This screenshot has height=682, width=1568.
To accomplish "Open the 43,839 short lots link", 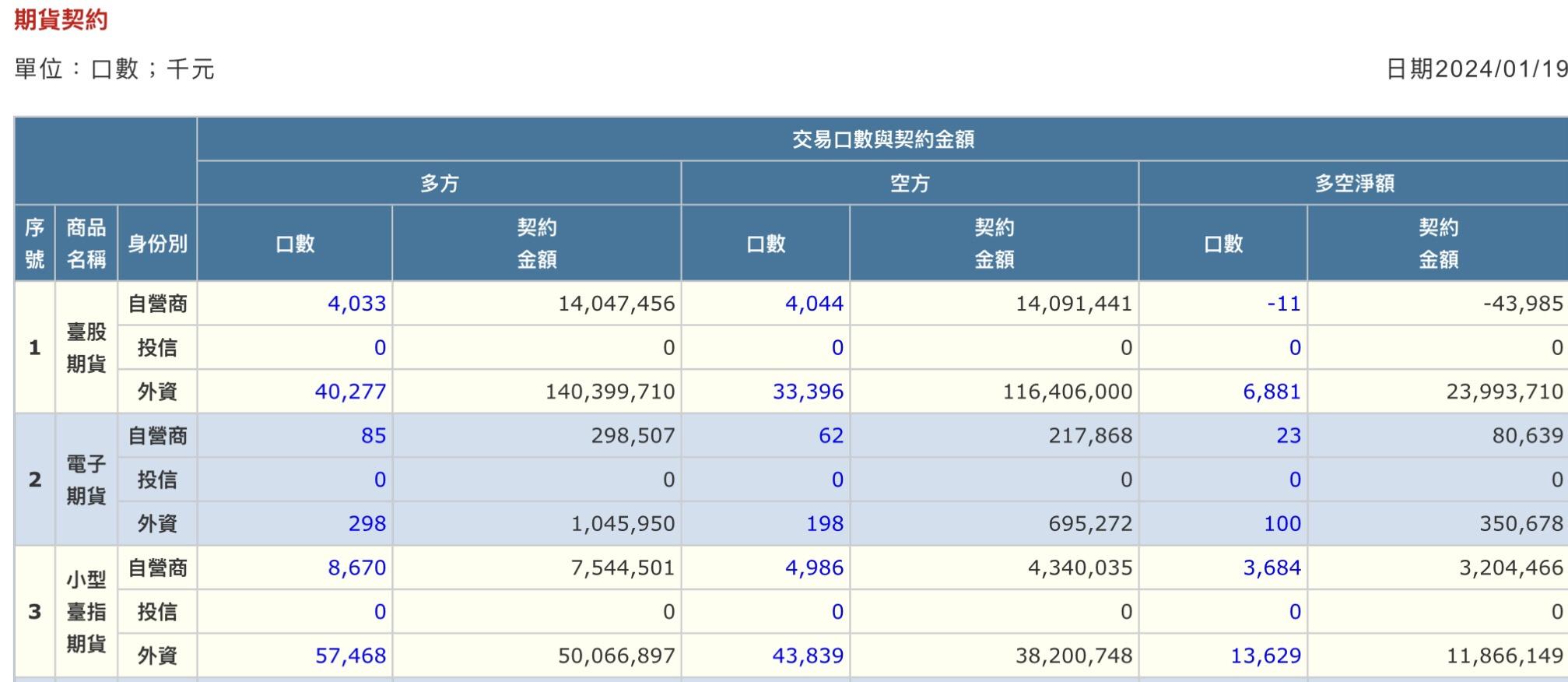I will coord(808,656).
